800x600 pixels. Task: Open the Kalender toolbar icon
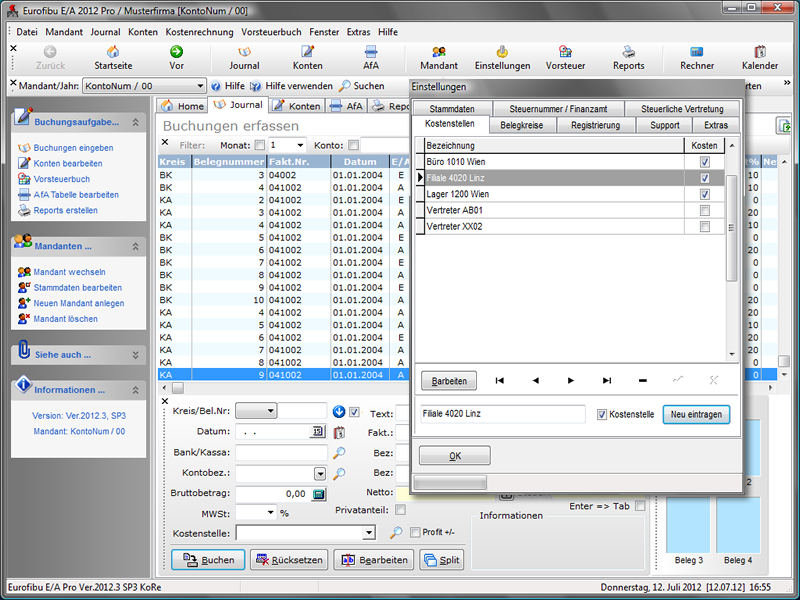pos(760,52)
